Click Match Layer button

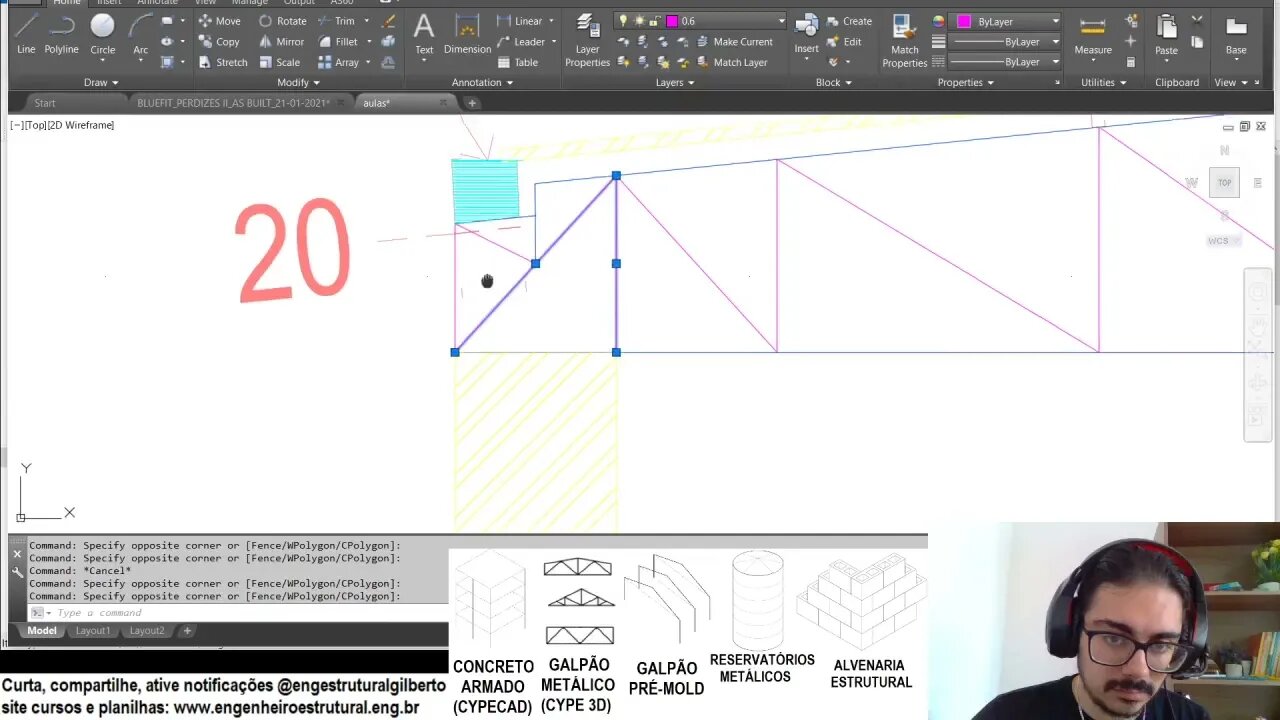tap(731, 62)
